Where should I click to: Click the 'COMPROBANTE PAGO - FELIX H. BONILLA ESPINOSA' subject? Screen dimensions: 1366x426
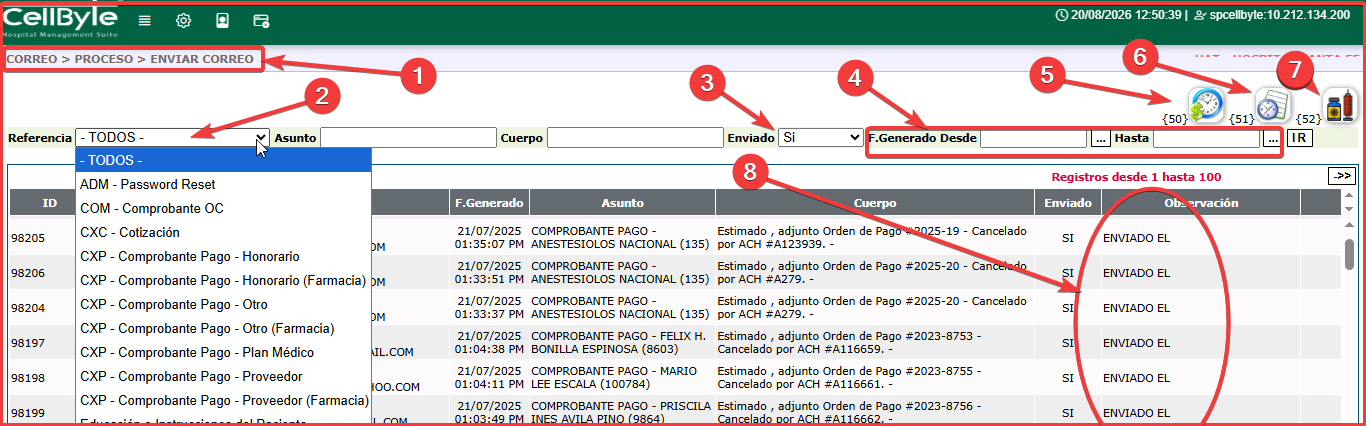coord(619,343)
